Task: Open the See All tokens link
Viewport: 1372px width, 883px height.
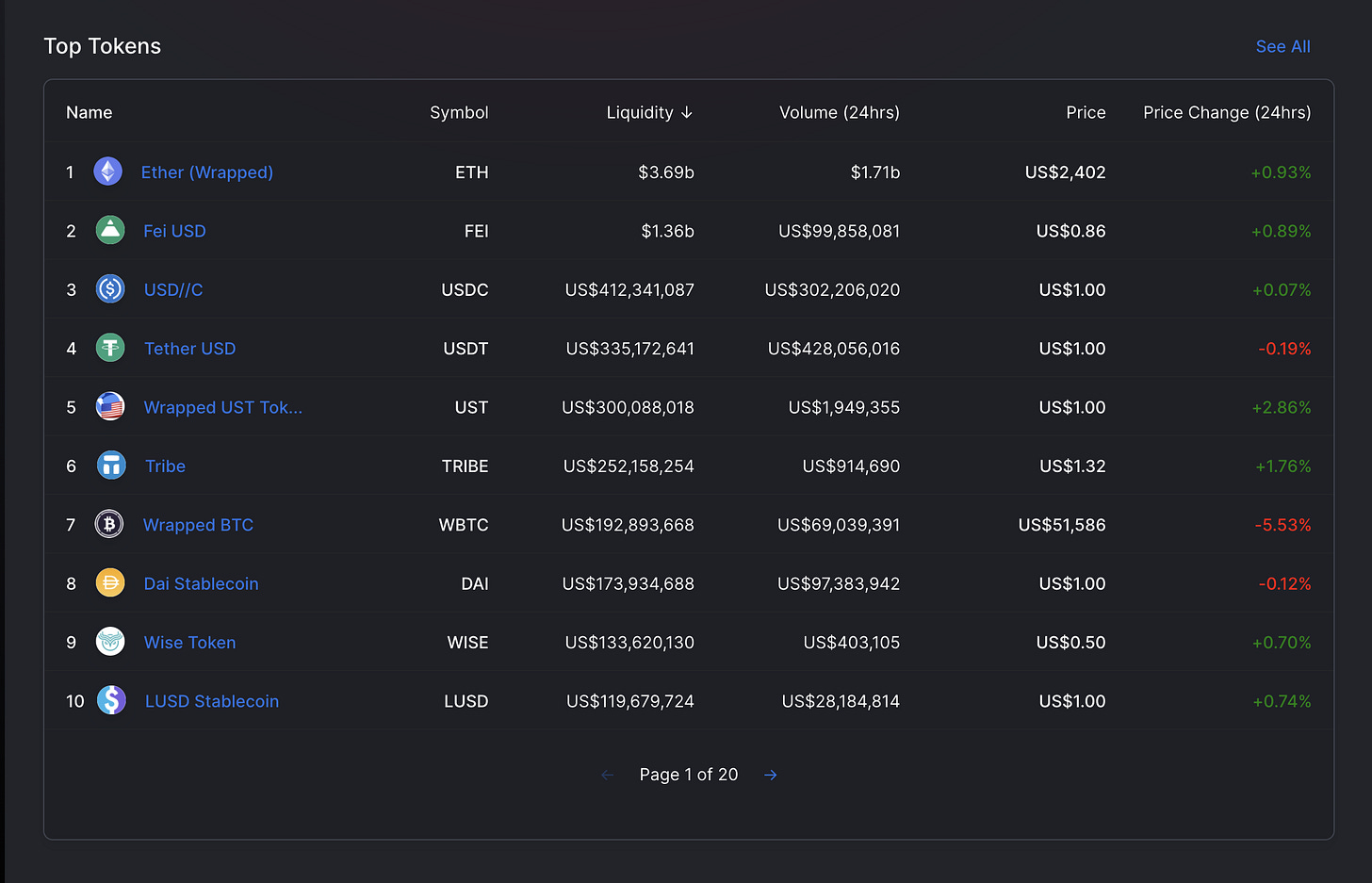Action: (1282, 46)
